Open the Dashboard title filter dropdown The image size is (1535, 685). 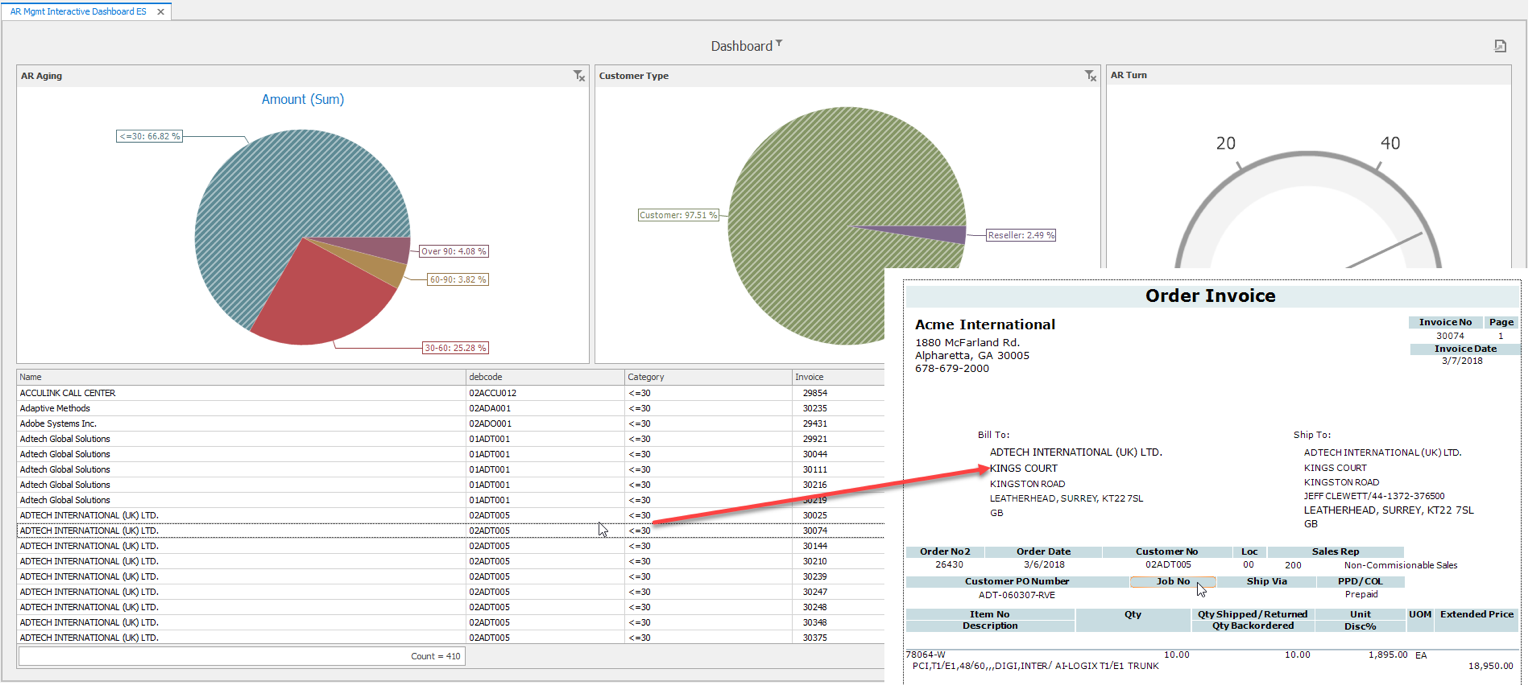[x=779, y=44]
